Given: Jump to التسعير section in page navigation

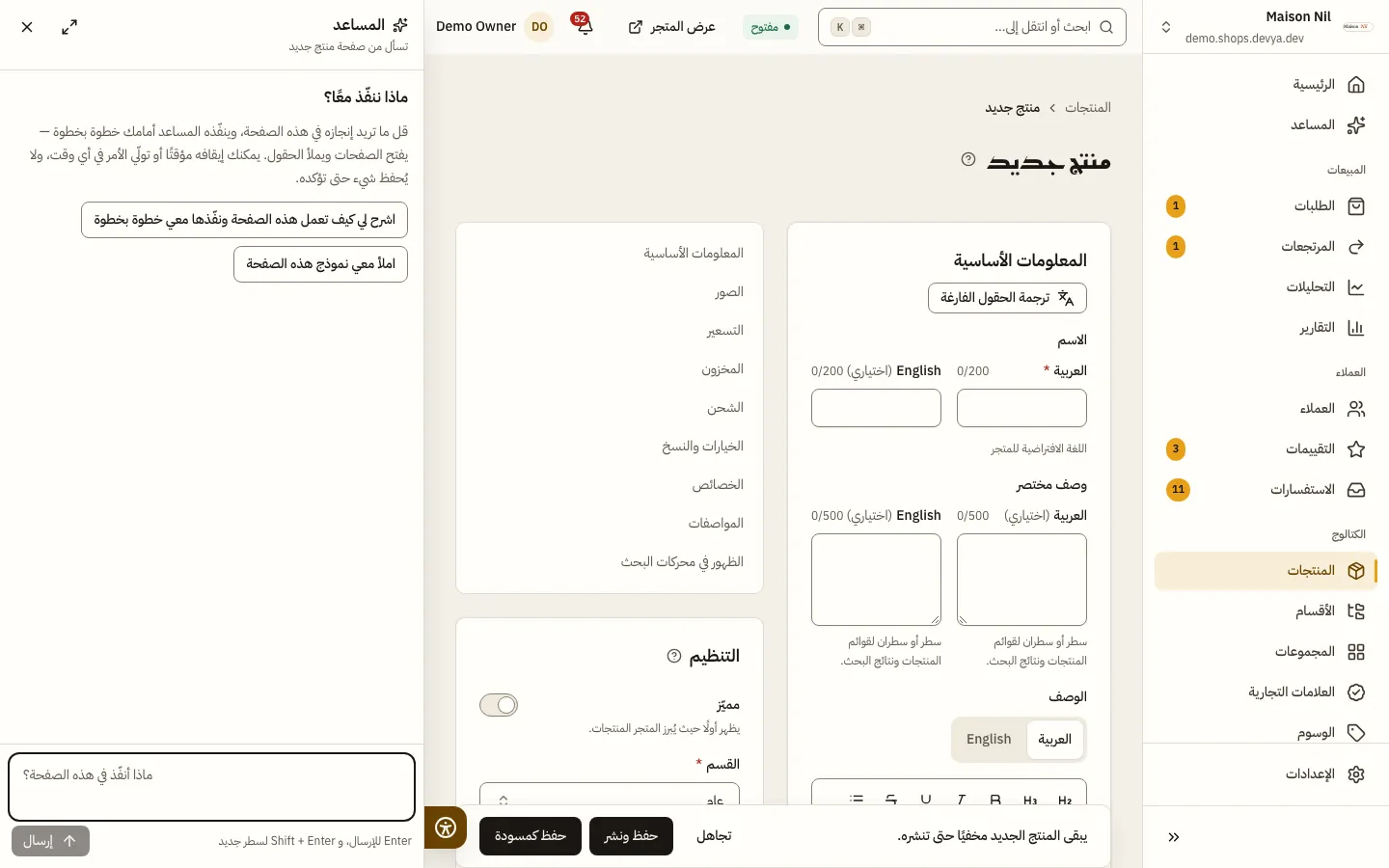Looking at the screenshot, I should click(x=725, y=331).
